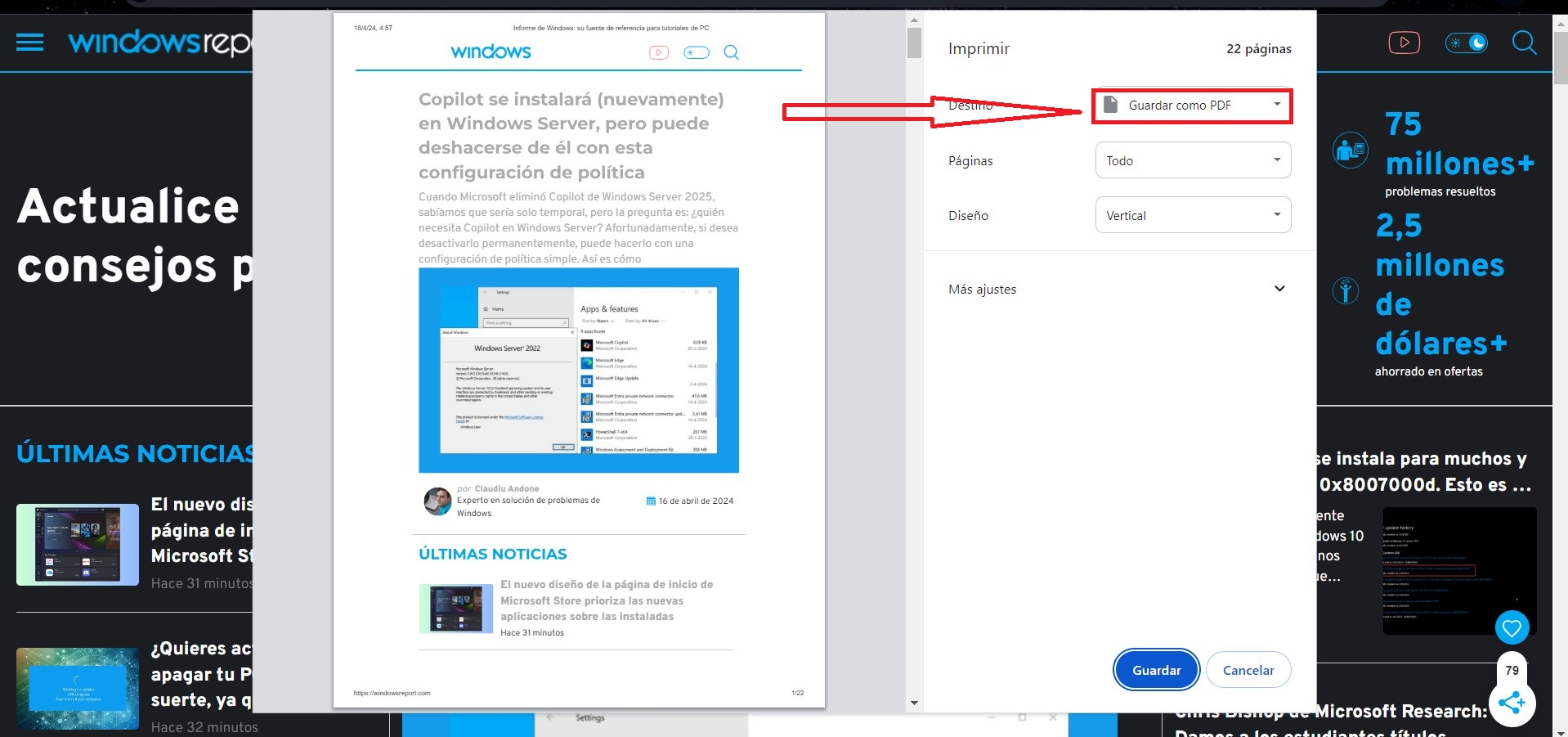
Task: Click the '2,5 millones de dólares+' statistic text
Action: [x=1440, y=284]
